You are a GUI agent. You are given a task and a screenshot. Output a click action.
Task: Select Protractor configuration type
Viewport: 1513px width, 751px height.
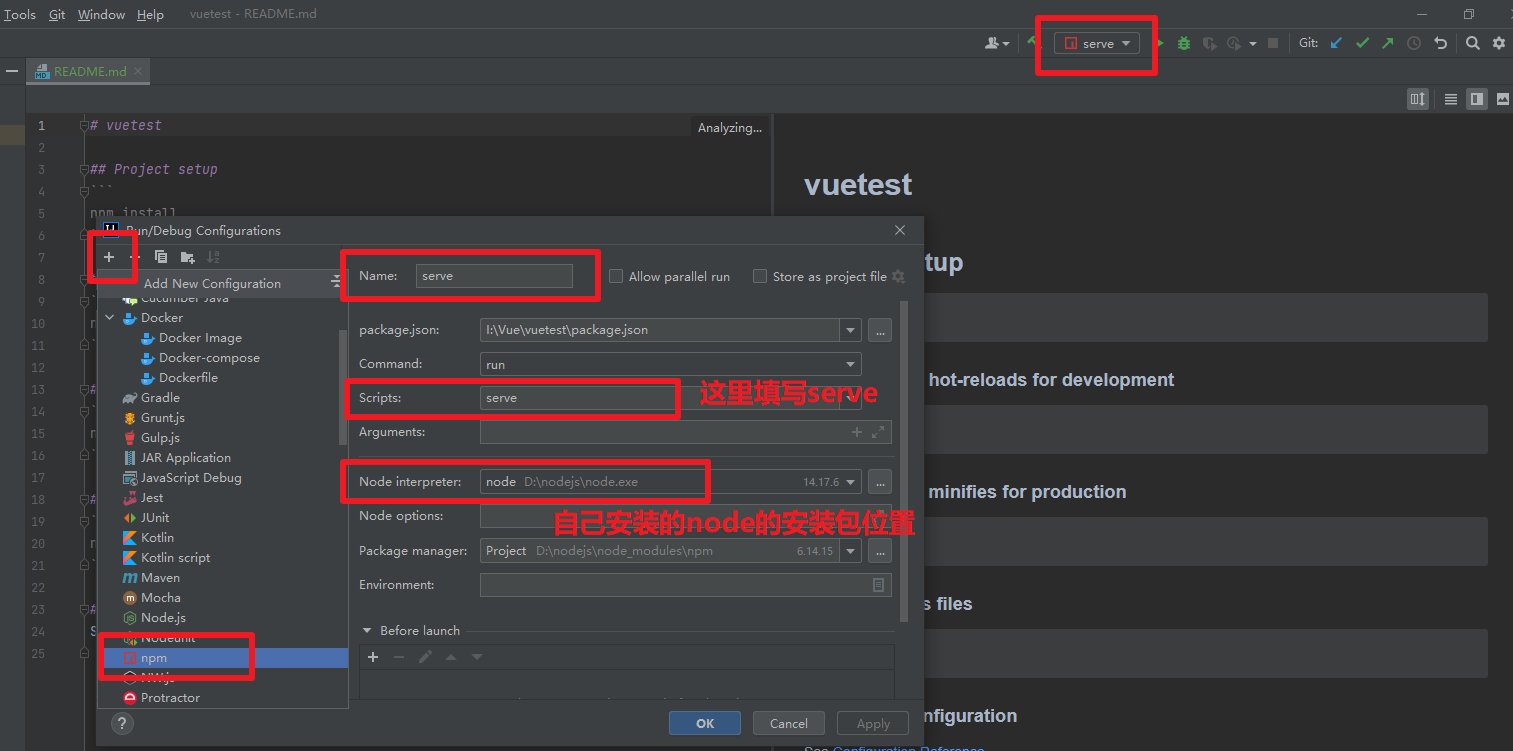(170, 698)
